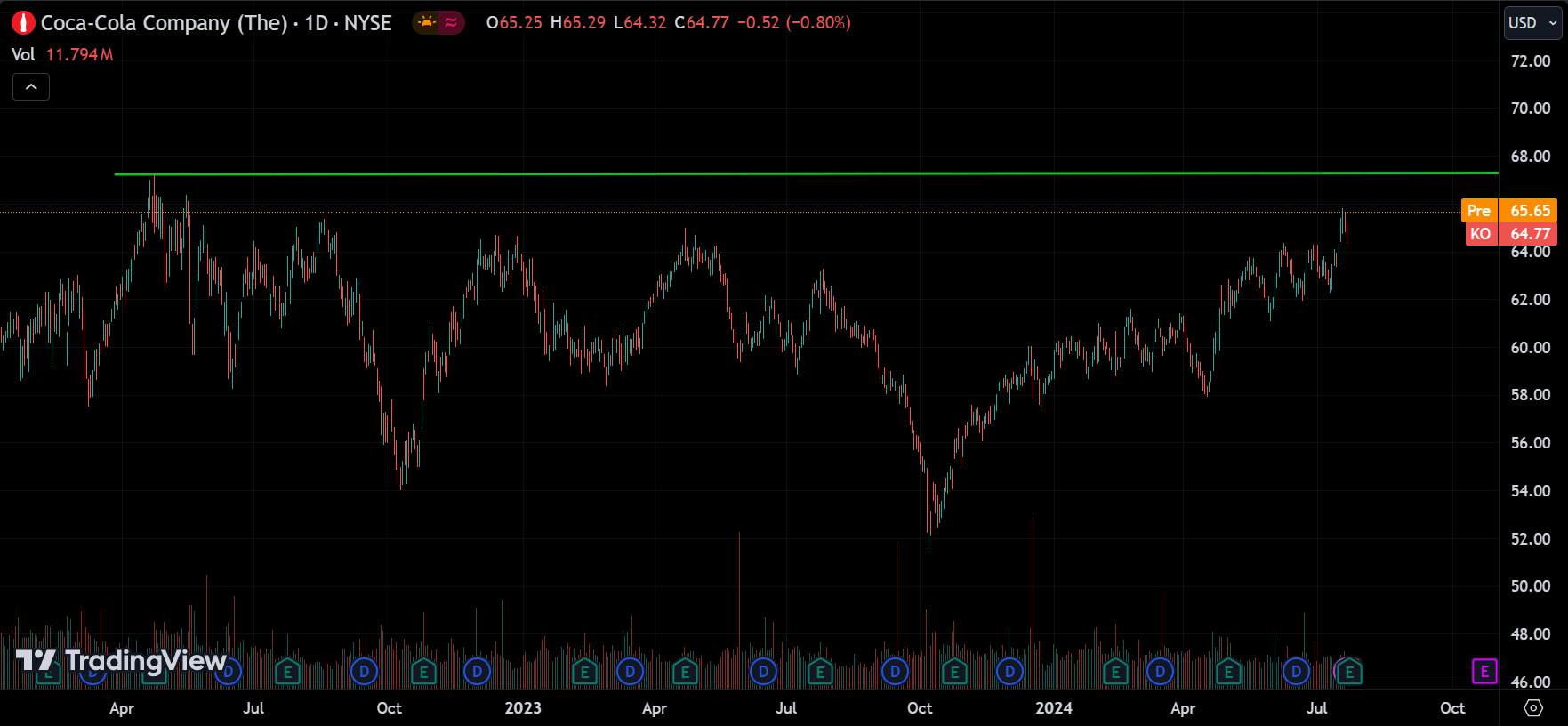Viewport: 1568px width, 726px height.
Task: Open the earnings E marker of February 2023
Action: click(584, 673)
